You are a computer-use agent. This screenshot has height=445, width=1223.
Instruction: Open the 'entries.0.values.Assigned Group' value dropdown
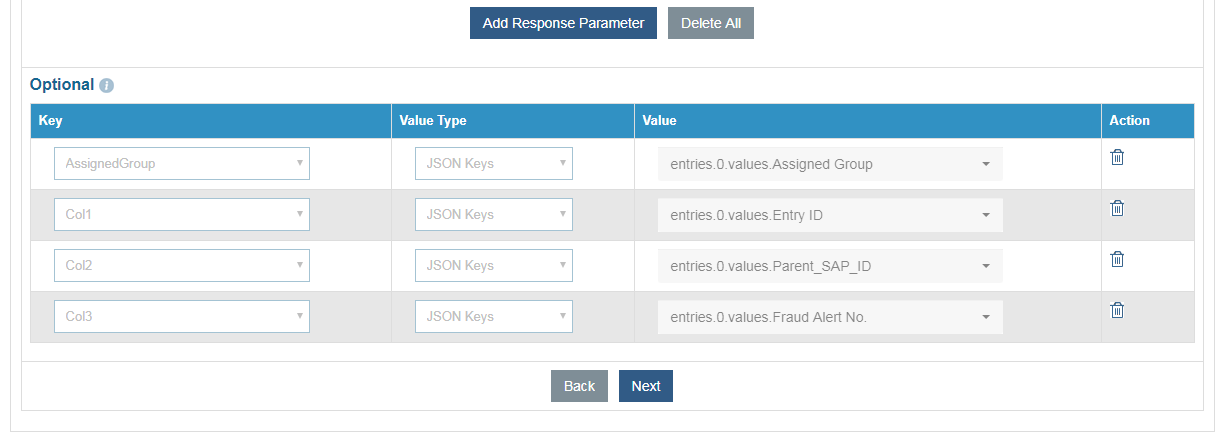pos(830,165)
